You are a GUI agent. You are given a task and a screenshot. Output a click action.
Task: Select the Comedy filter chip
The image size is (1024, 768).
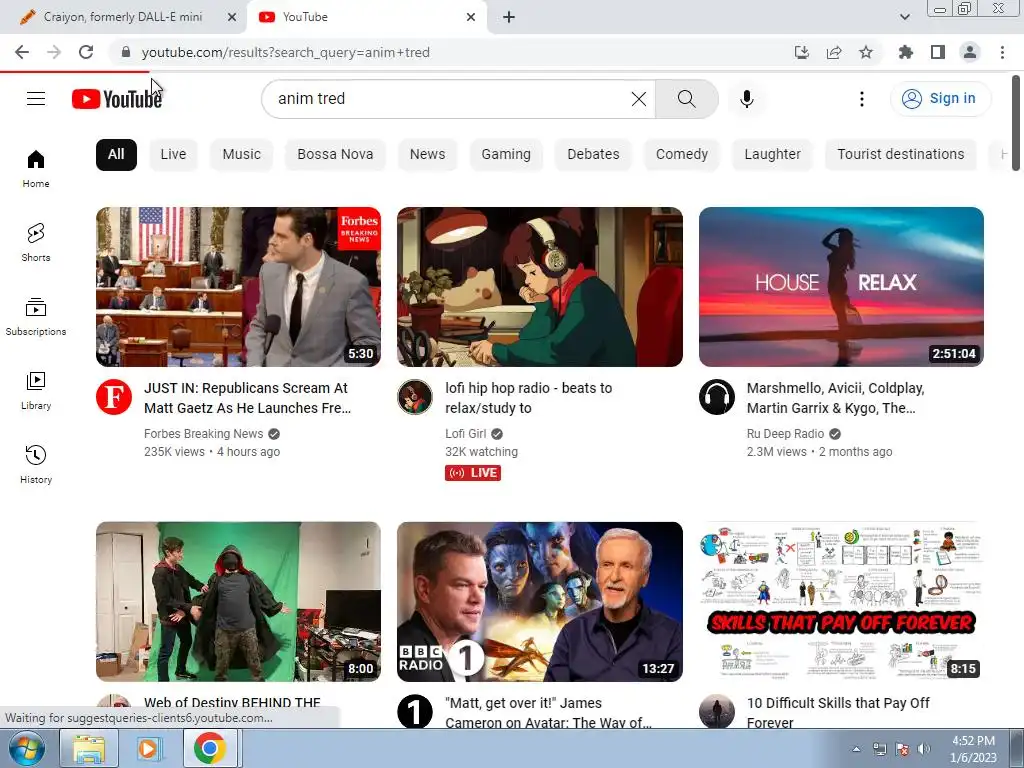click(682, 155)
